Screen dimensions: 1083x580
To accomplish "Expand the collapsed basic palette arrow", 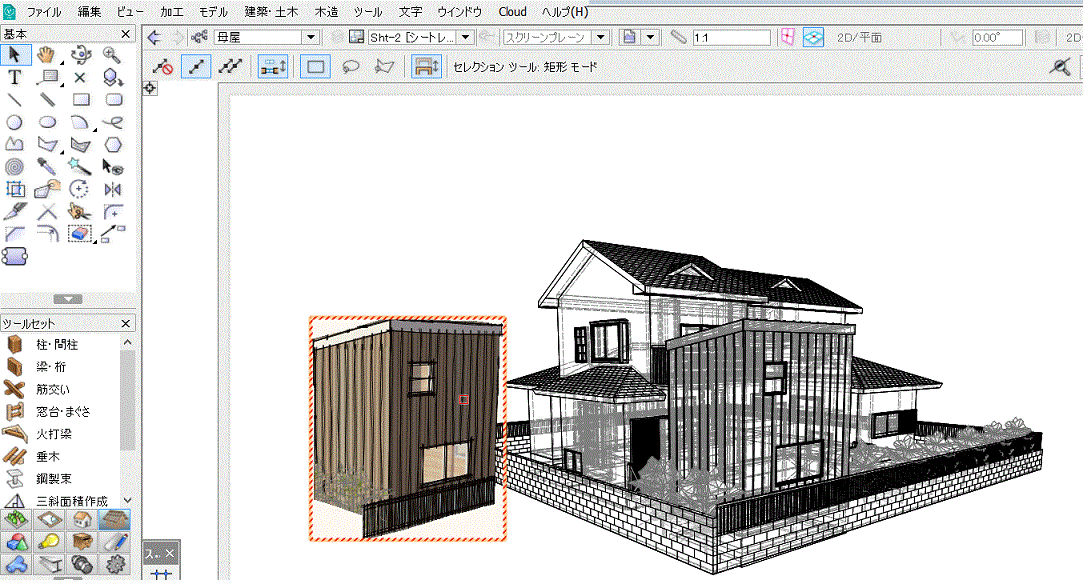I will tap(67, 299).
